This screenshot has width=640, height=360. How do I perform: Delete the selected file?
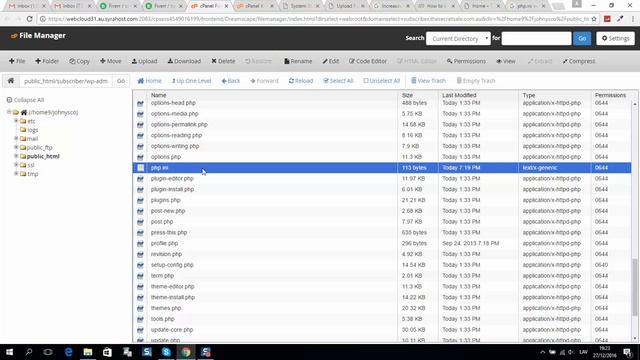pos(223,61)
